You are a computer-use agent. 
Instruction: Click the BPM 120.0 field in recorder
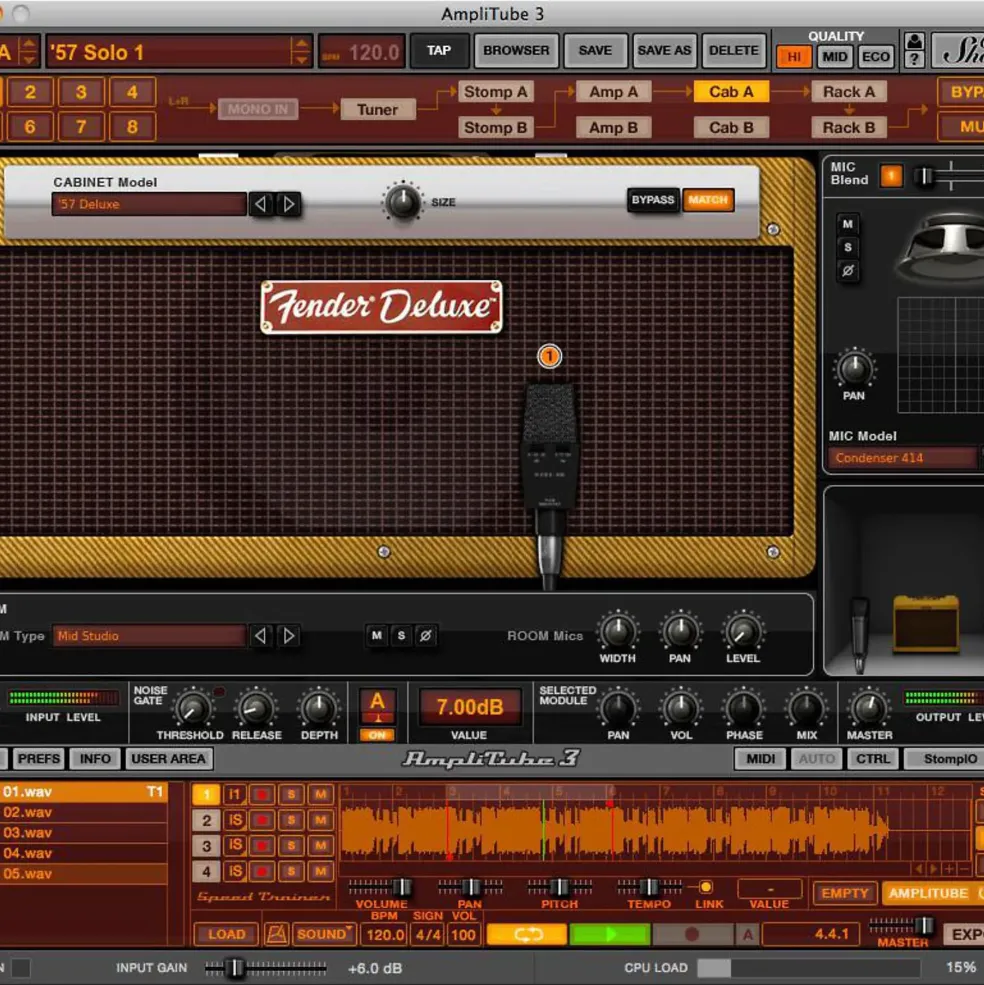pos(385,935)
